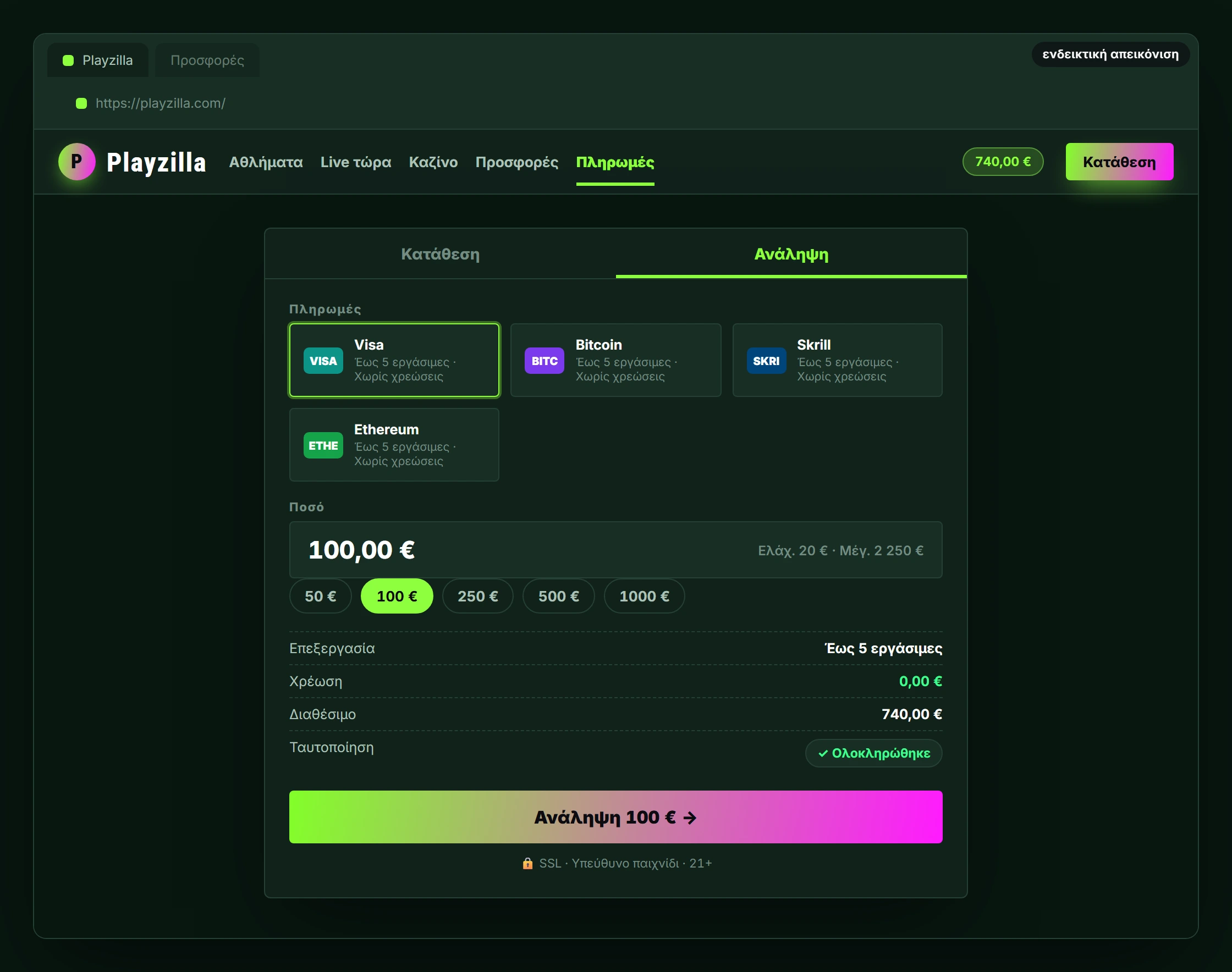This screenshot has height=972, width=1232.
Task: Open the Προσφορές navigation item
Action: (x=517, y=162)
